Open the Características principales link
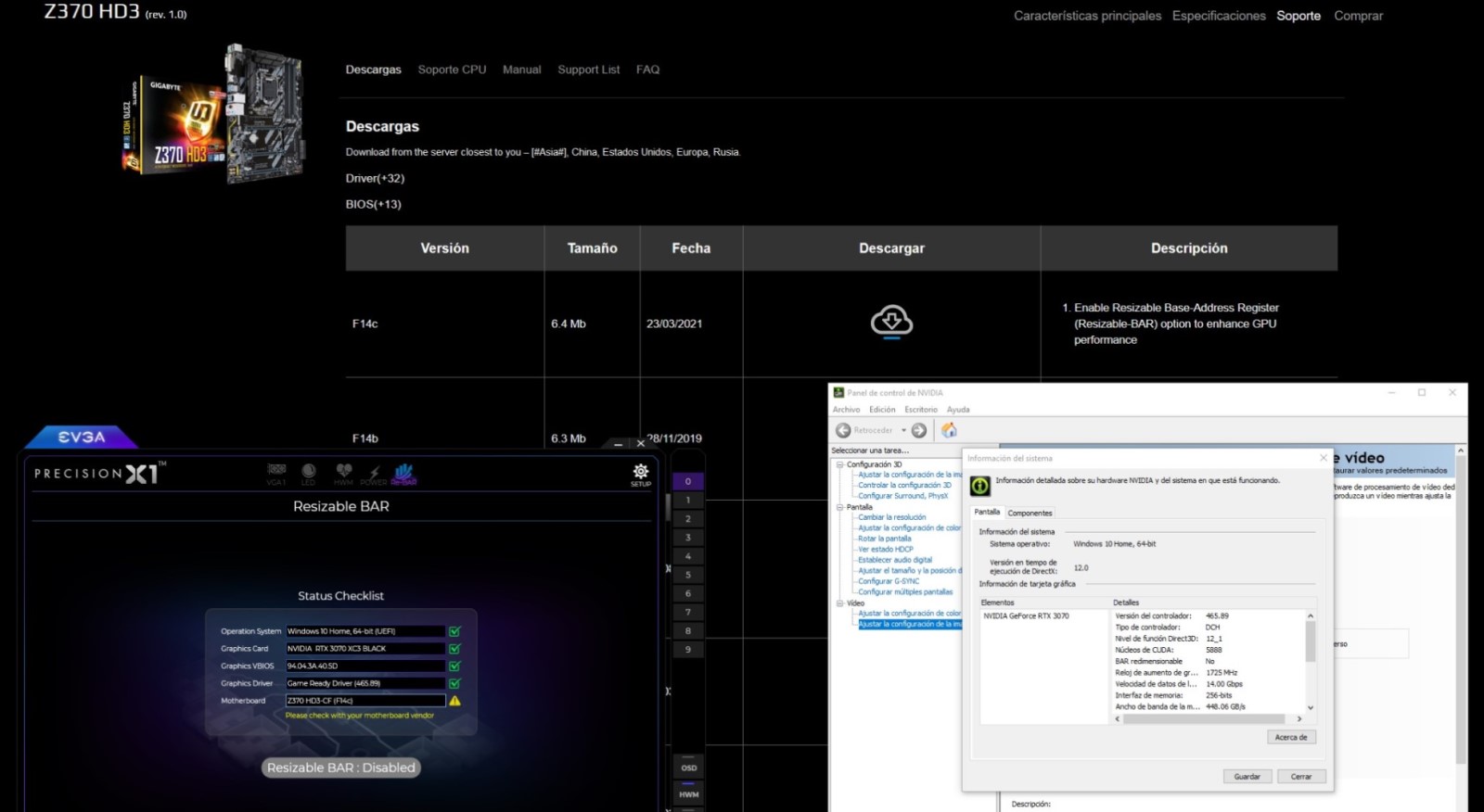Image resolution: width=1484 pixels, height=812 pixels. 1087,16
